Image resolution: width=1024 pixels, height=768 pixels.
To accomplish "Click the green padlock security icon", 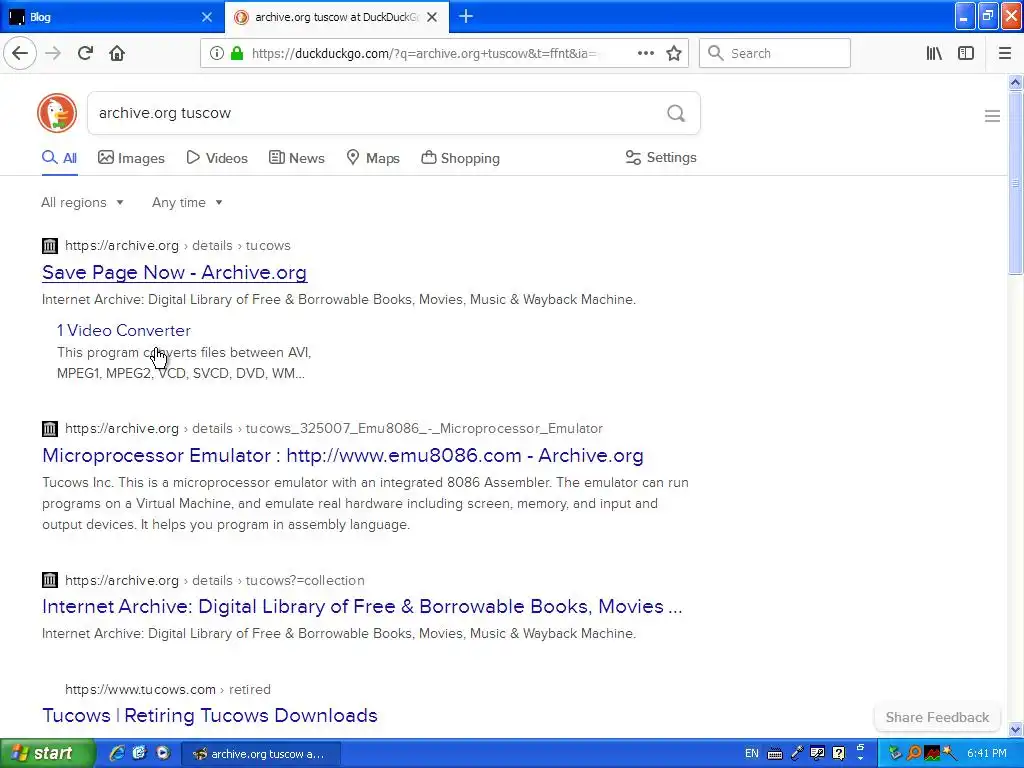I will [237, 53].
